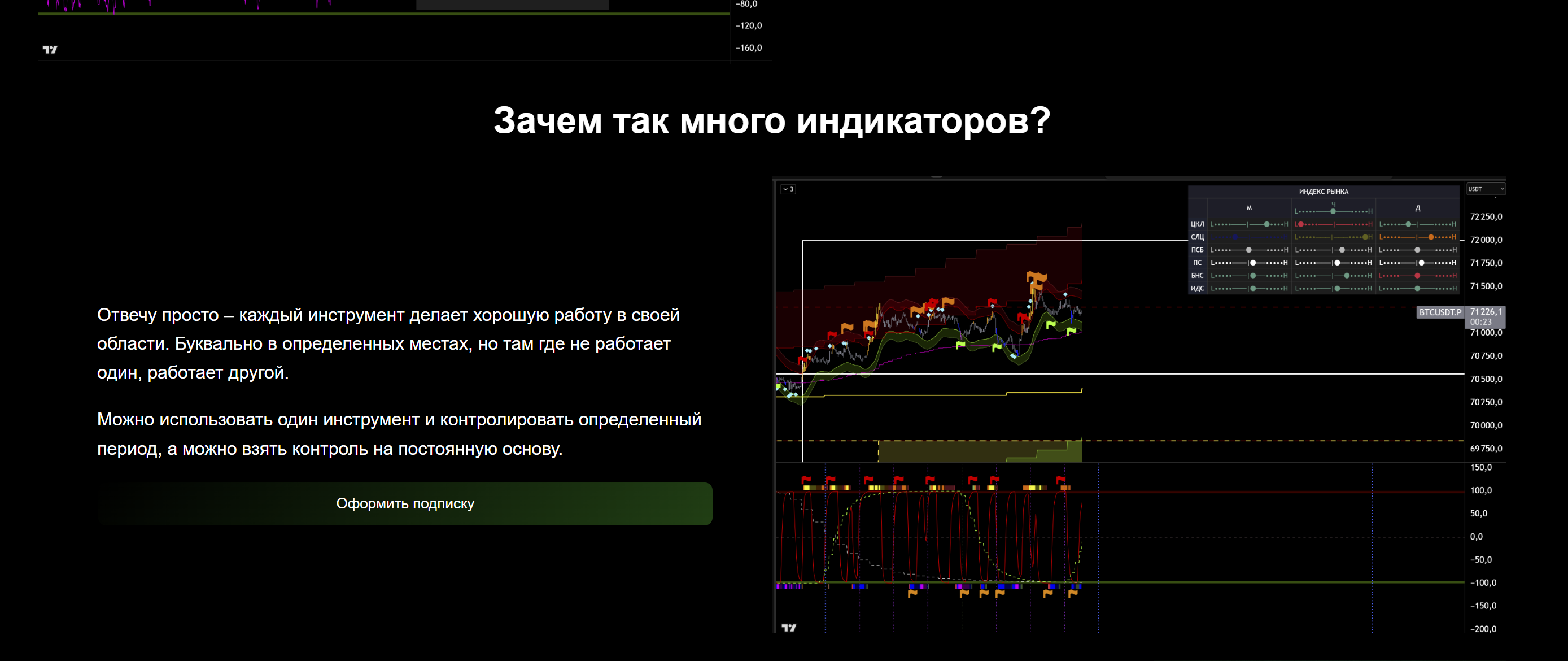Screen dimensions: 1568x661
Task: Click the 72 000,0 price axis label
Action: (1486, 240)
